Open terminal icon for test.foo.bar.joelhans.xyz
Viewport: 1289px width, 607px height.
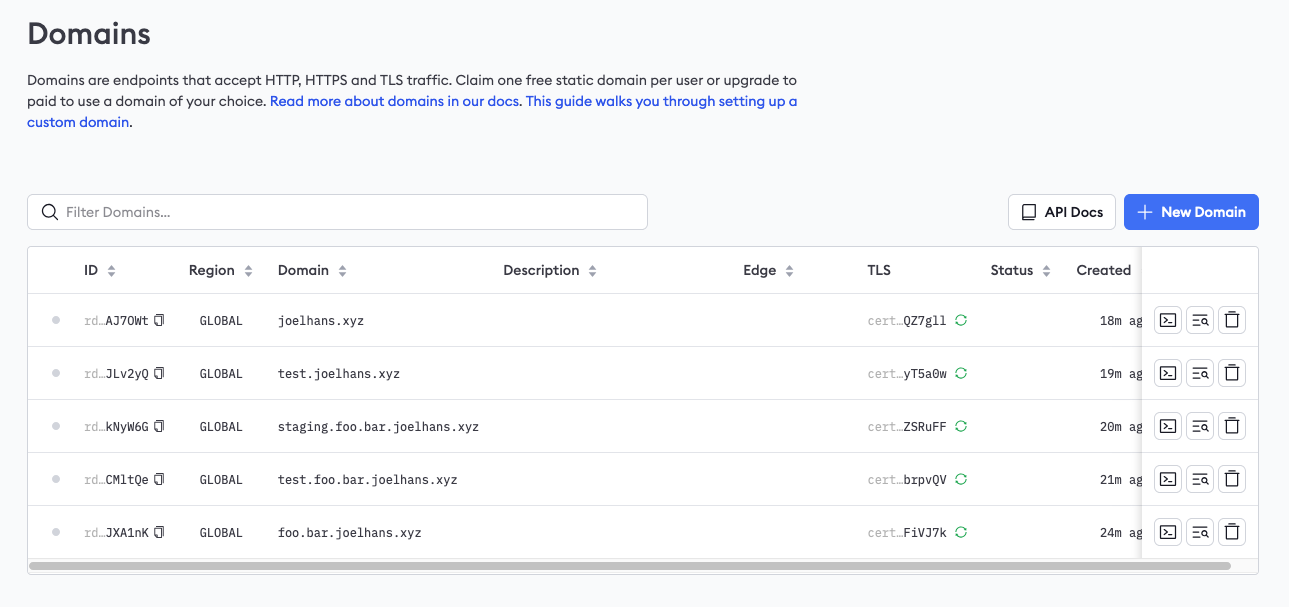point(1167,479)
